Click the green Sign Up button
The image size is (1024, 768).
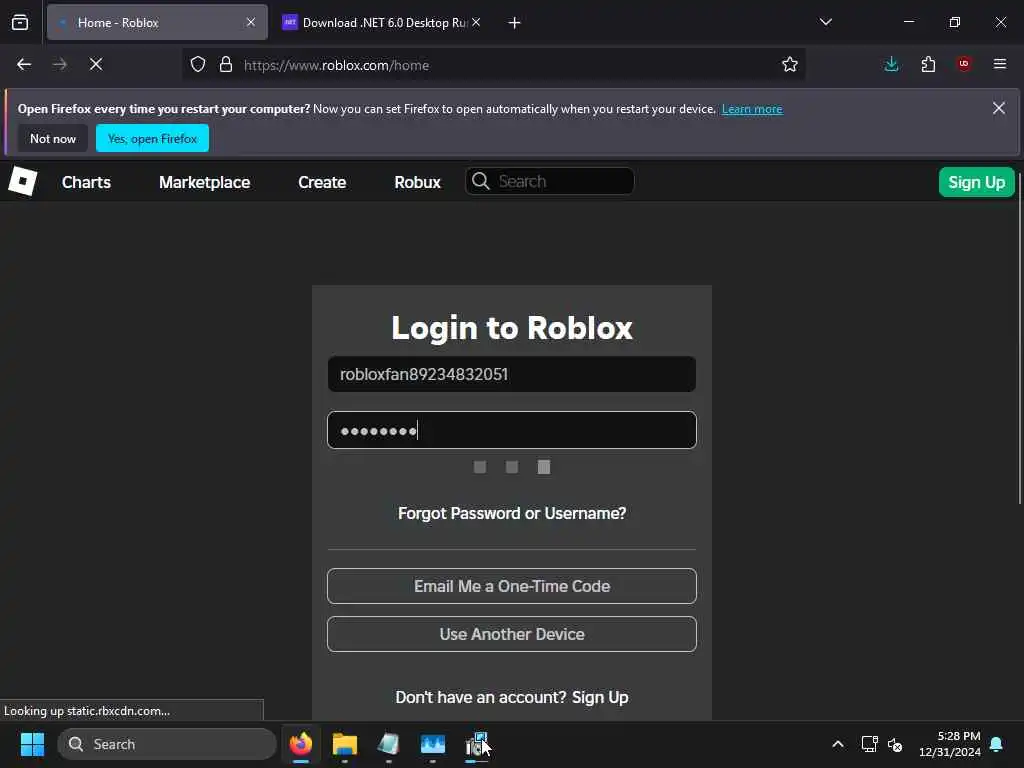pos(976,182)
